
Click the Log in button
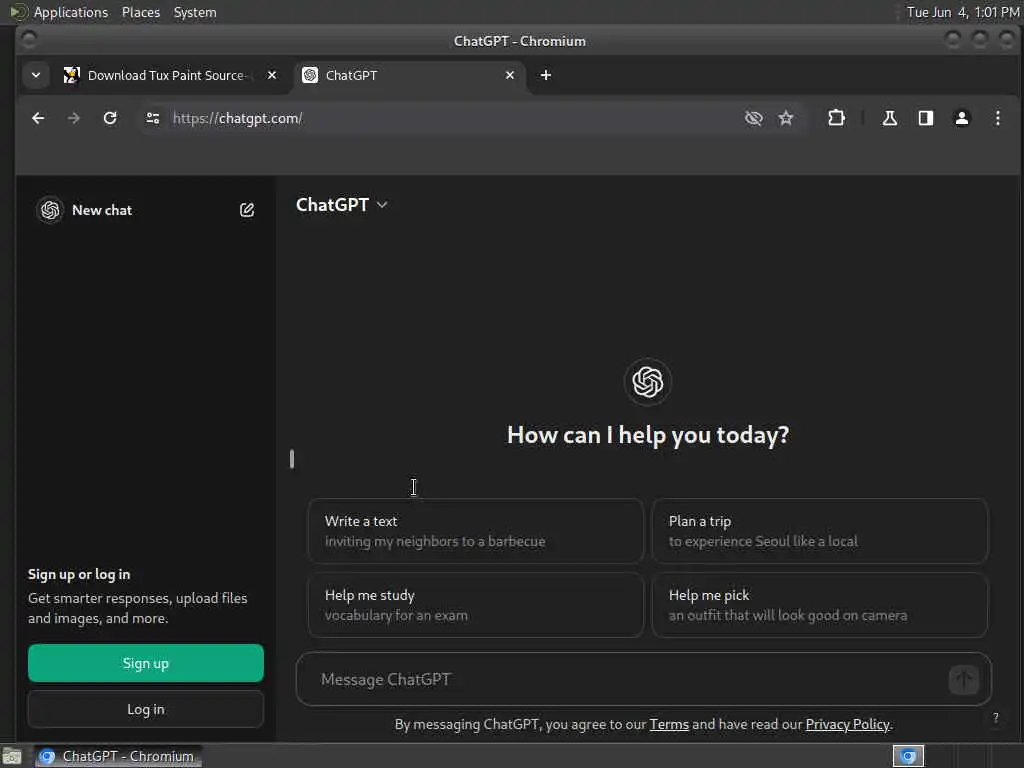(x=146, y=709)
